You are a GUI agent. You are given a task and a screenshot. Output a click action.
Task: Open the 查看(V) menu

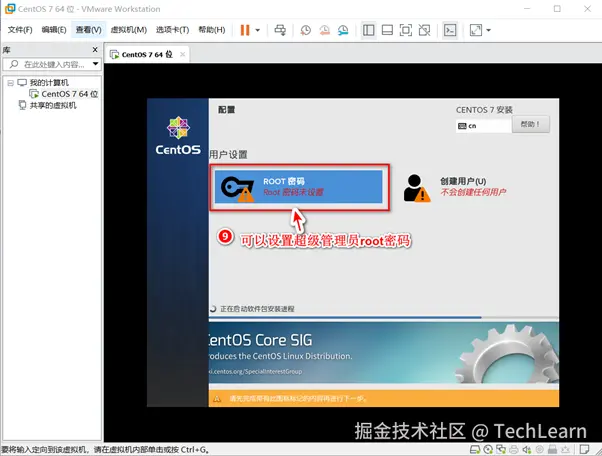click(88, 30)
